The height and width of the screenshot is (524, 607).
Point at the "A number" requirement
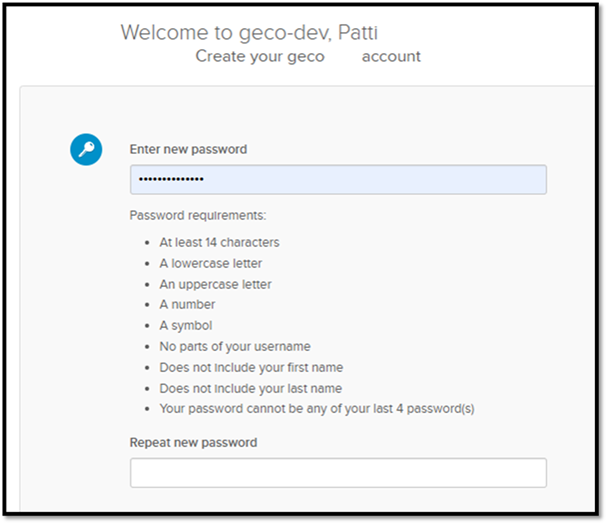pos(187,304)
